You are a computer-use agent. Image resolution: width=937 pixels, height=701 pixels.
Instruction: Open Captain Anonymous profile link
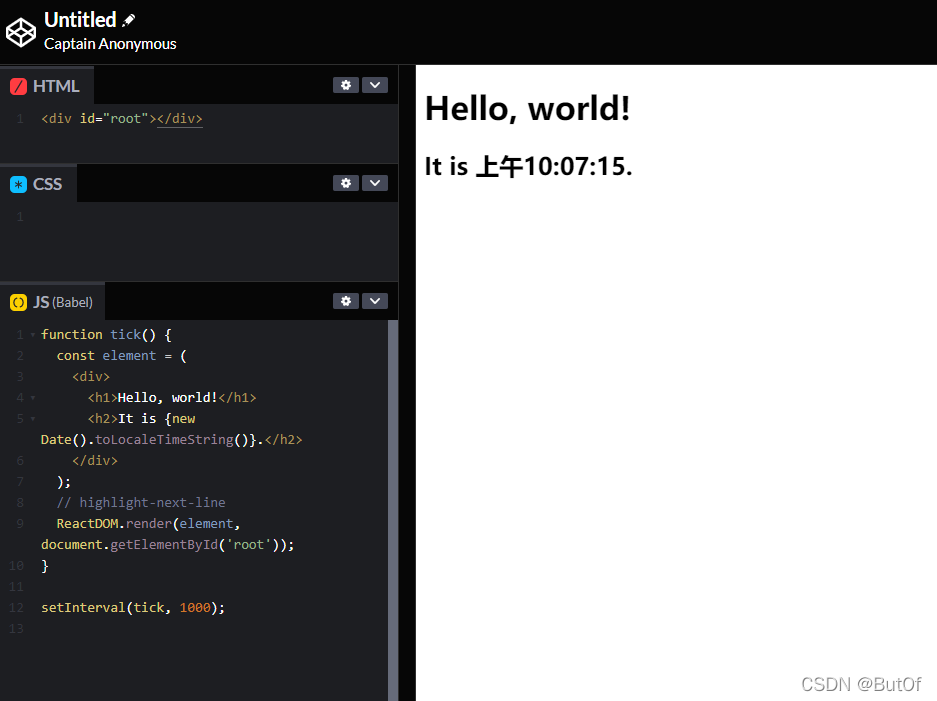(x=110, y=44)
